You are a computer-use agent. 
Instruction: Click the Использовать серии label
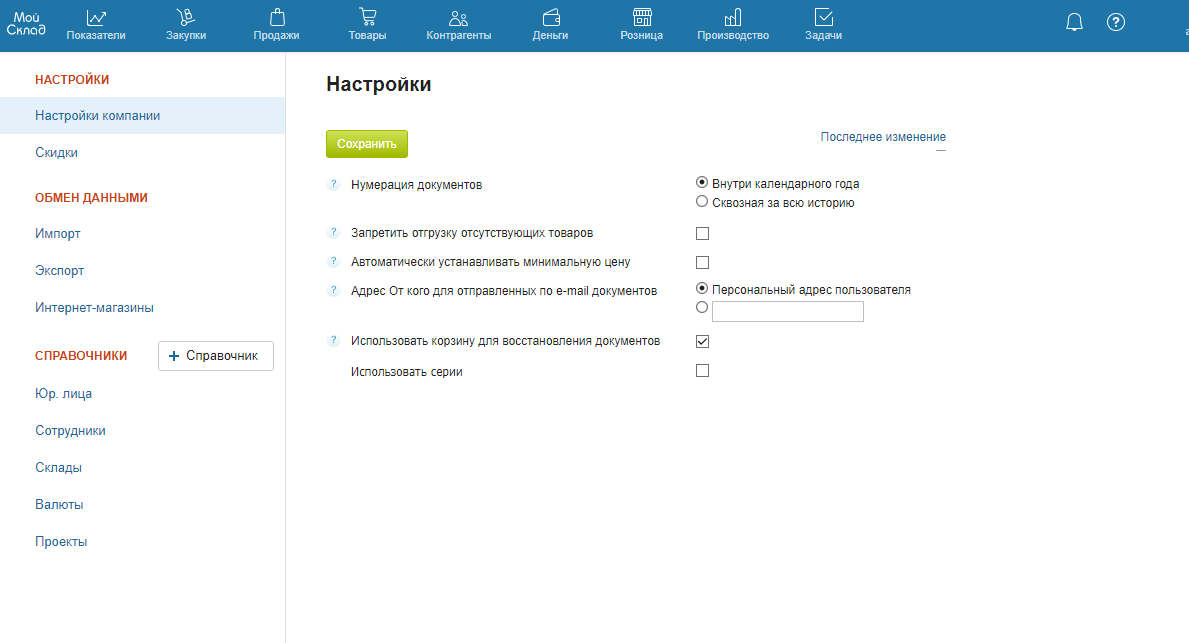coord(406,372)
